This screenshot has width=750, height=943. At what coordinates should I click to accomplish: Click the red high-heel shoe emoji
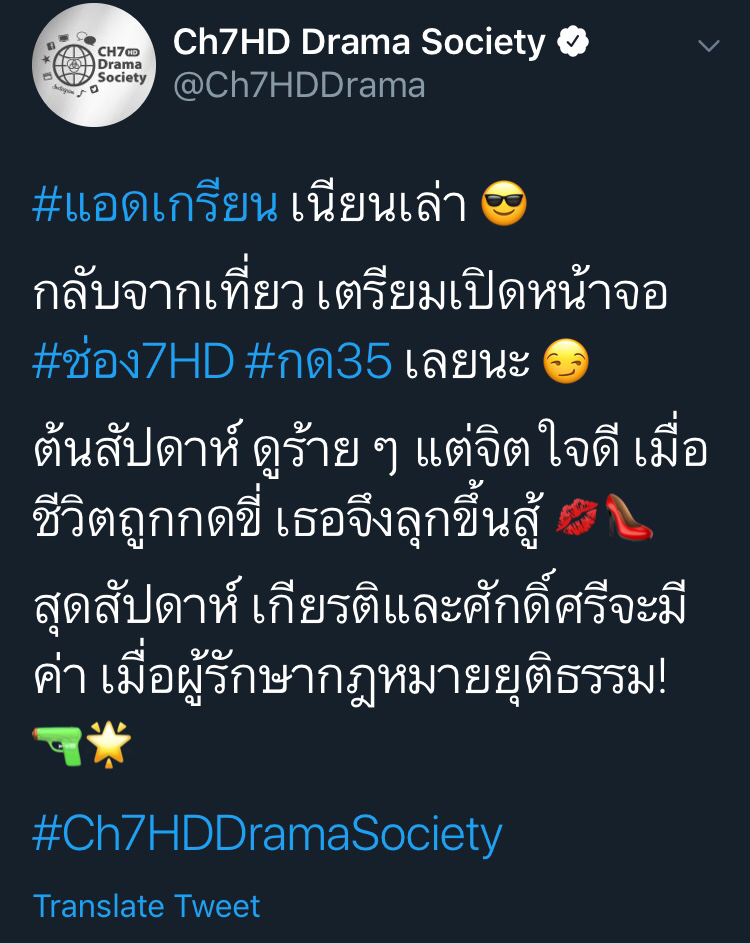pos(628,517)
